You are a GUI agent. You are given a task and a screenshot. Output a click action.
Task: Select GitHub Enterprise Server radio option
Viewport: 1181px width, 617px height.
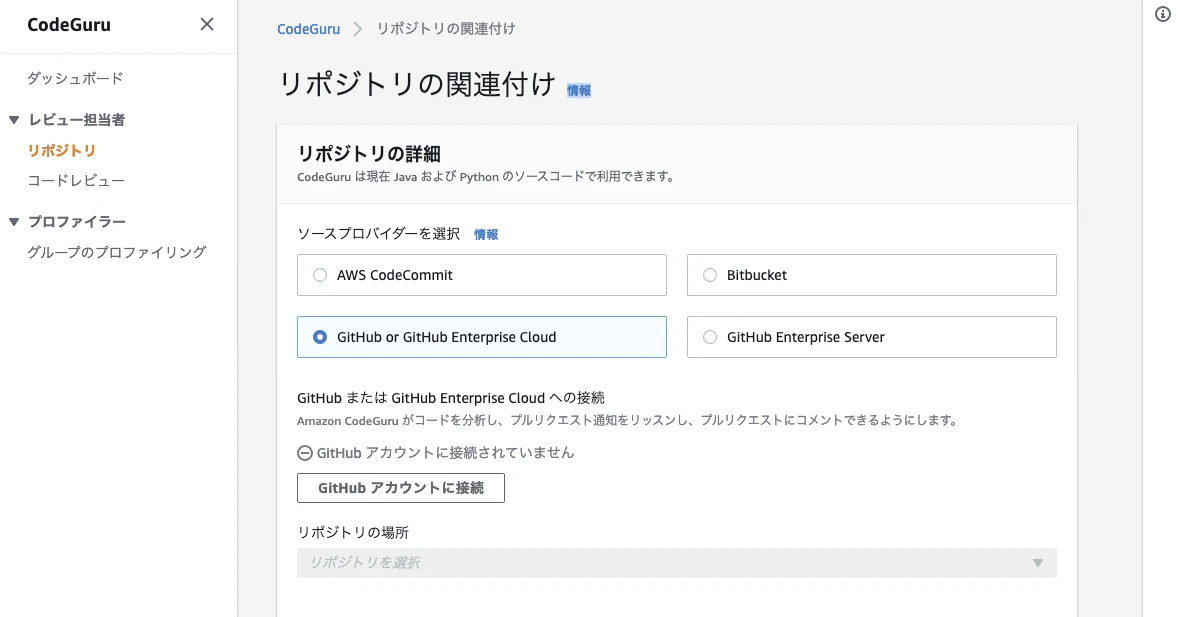pos(871,337)
